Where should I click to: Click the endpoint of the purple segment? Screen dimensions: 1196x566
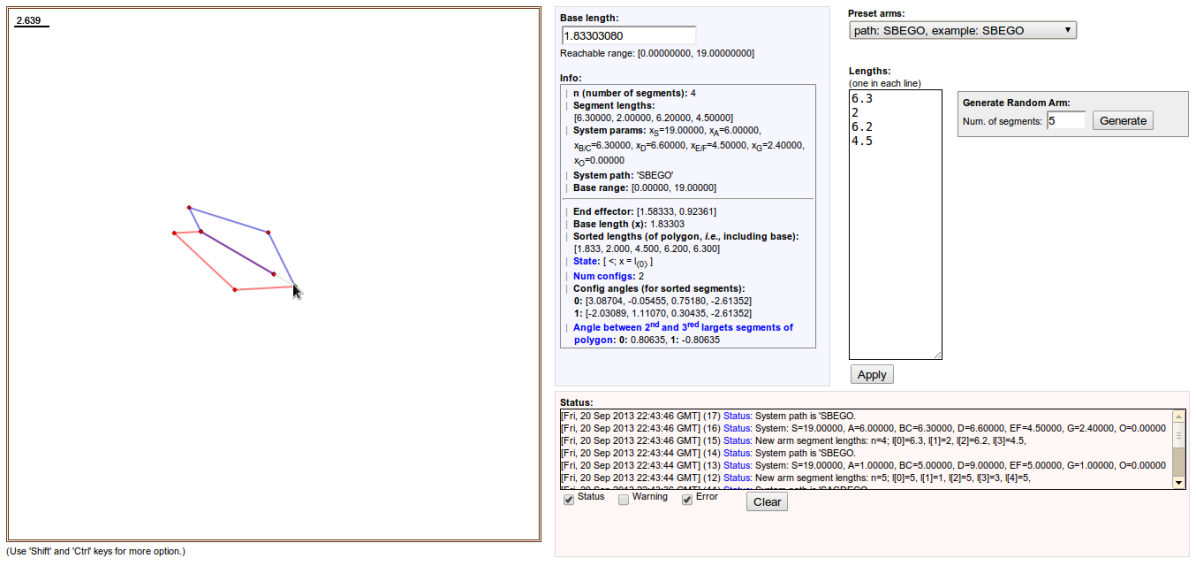[274, 273]
